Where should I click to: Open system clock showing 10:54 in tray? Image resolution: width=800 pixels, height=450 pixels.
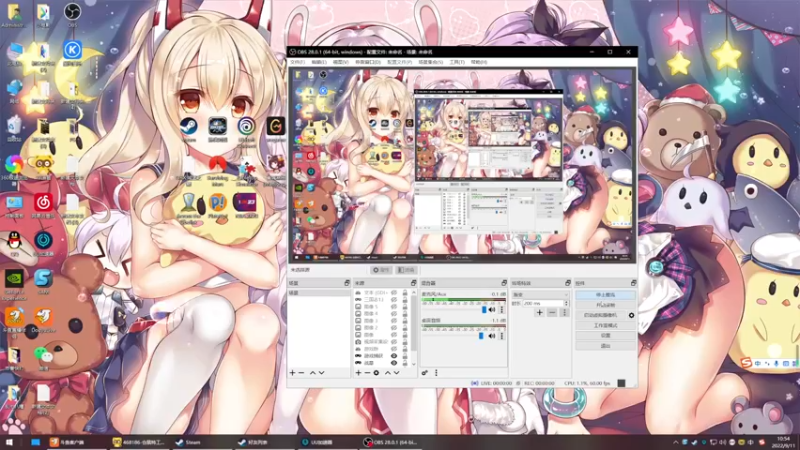tap(783, 442)
